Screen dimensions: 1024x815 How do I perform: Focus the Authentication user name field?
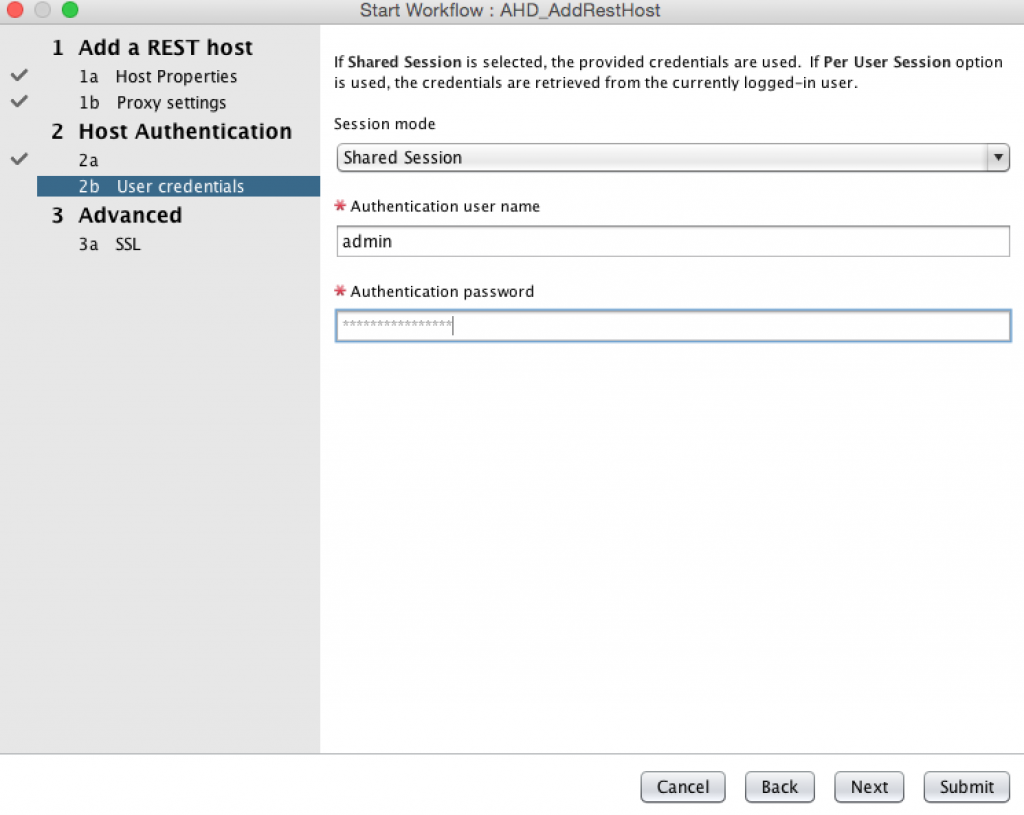[x=672, y=241]
